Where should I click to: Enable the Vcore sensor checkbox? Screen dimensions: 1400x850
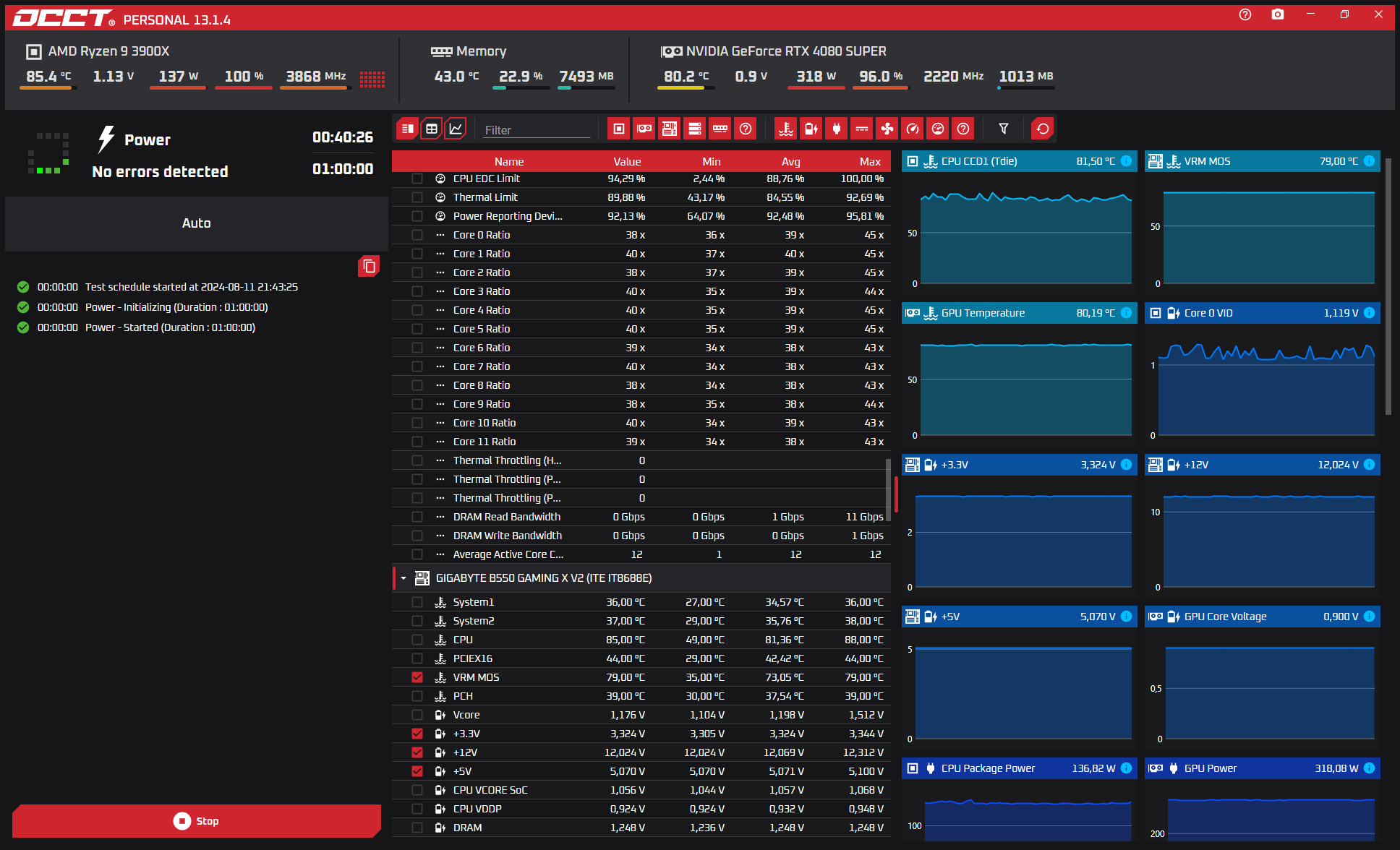(417, 715)
